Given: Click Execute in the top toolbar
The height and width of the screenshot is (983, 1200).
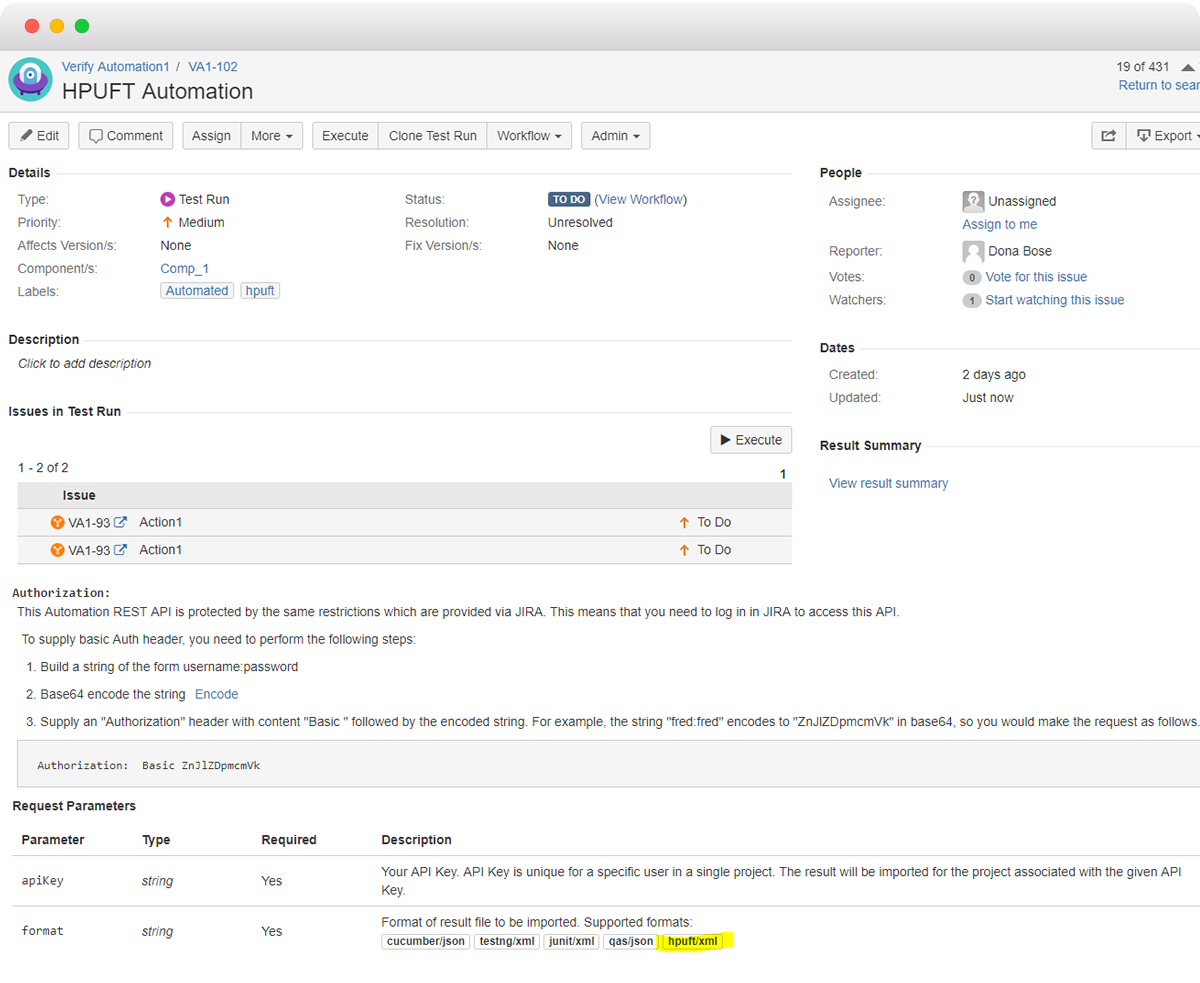Looking at the screenshot, I should 345,136.
